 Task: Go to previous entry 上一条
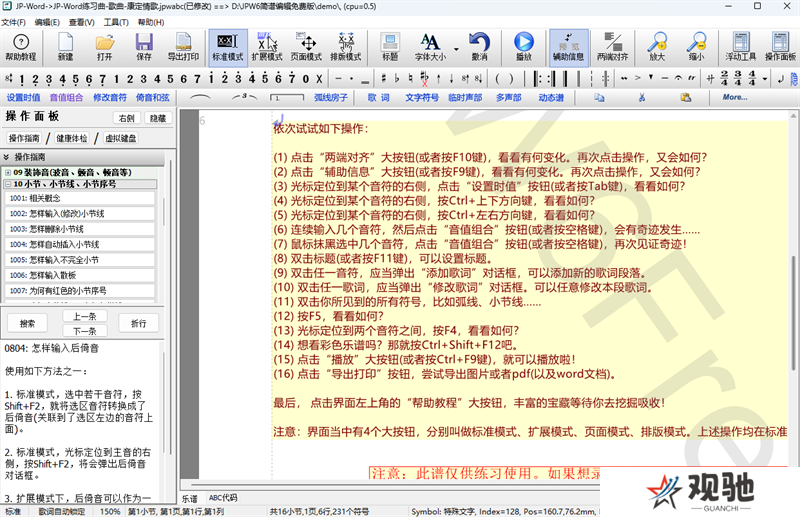coord(85,316)
